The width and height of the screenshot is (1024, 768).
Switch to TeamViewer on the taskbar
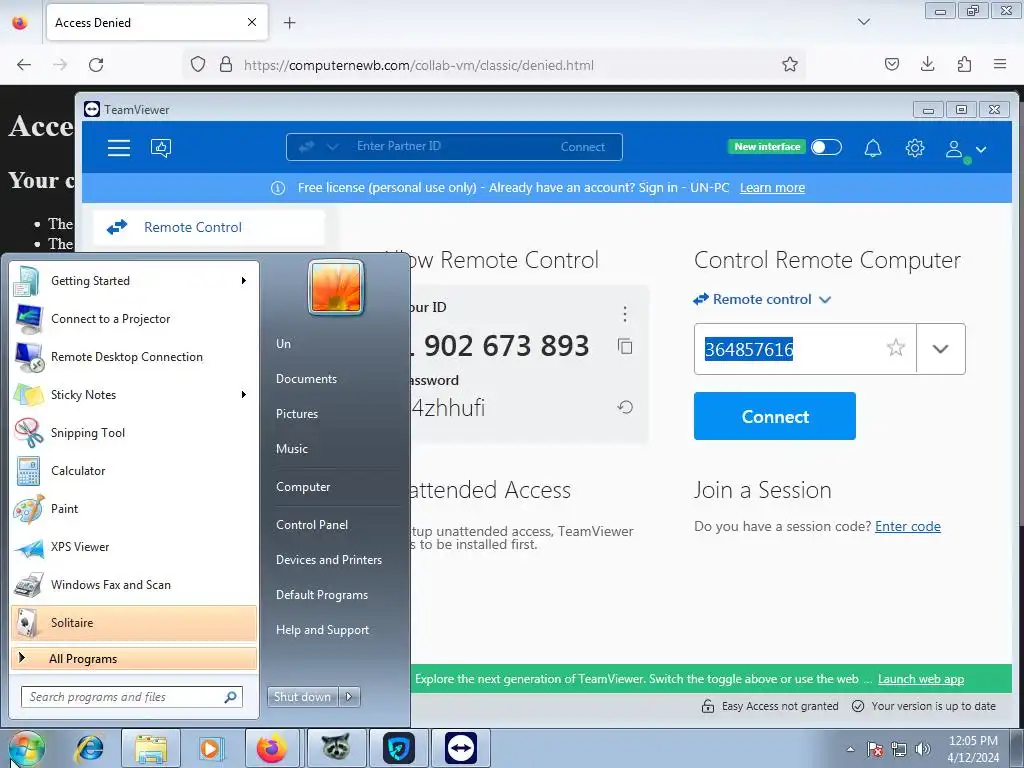coord(461,748)
